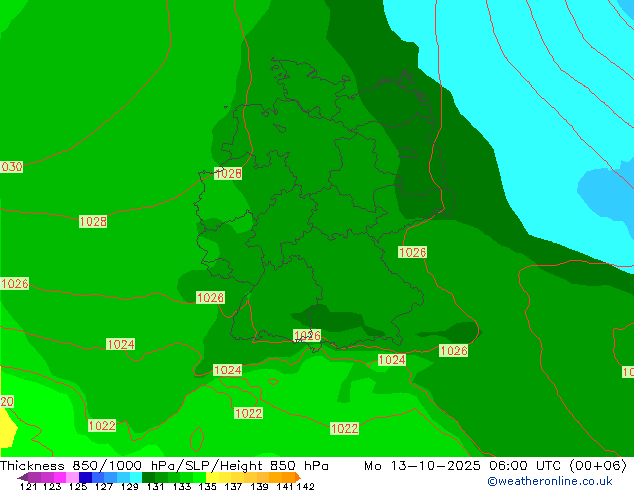Click the legend value 127
634x490 pixels.
(x=104, y=486)
